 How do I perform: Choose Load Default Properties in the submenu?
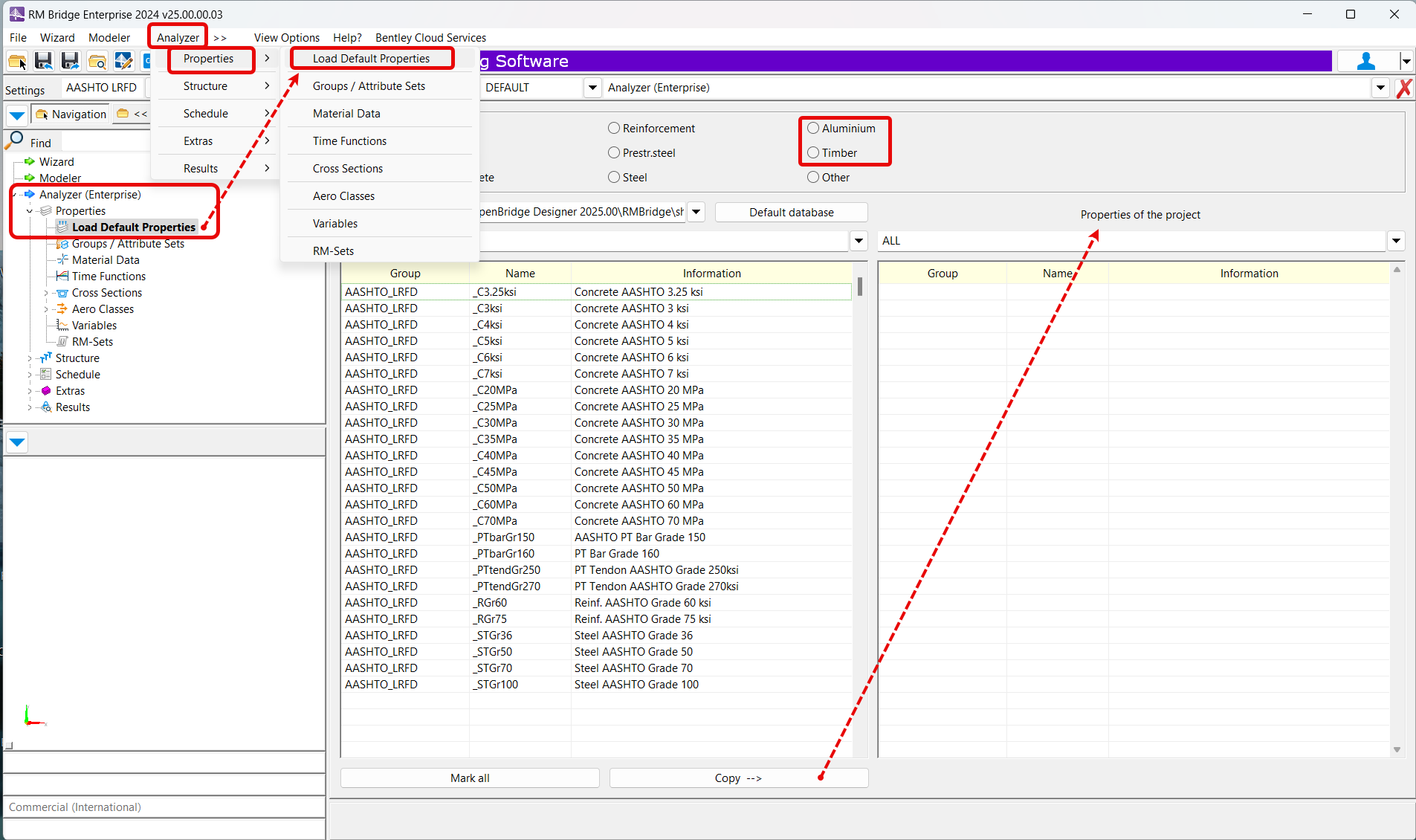(372, 59)
